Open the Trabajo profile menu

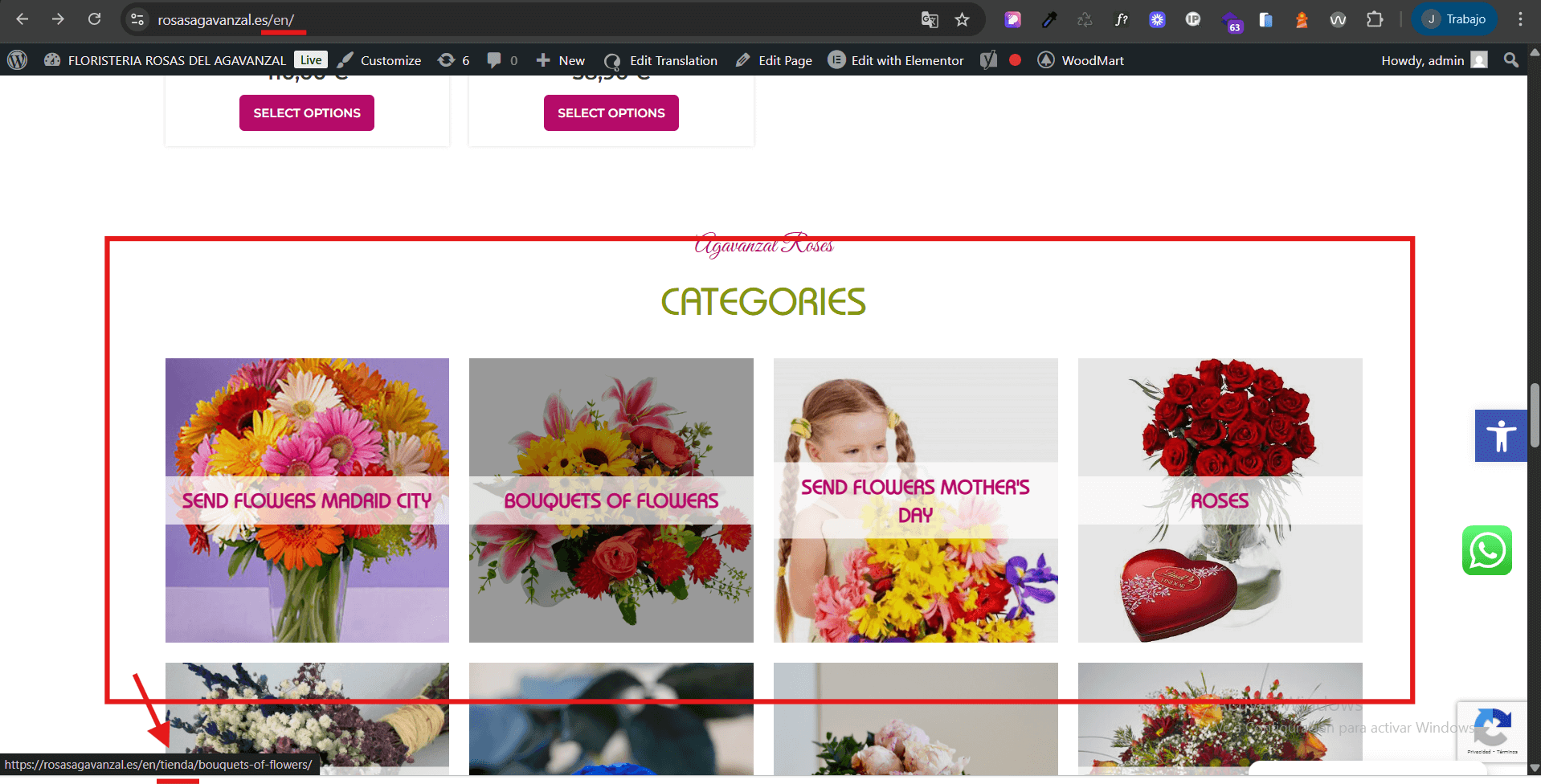[1454, 19]
